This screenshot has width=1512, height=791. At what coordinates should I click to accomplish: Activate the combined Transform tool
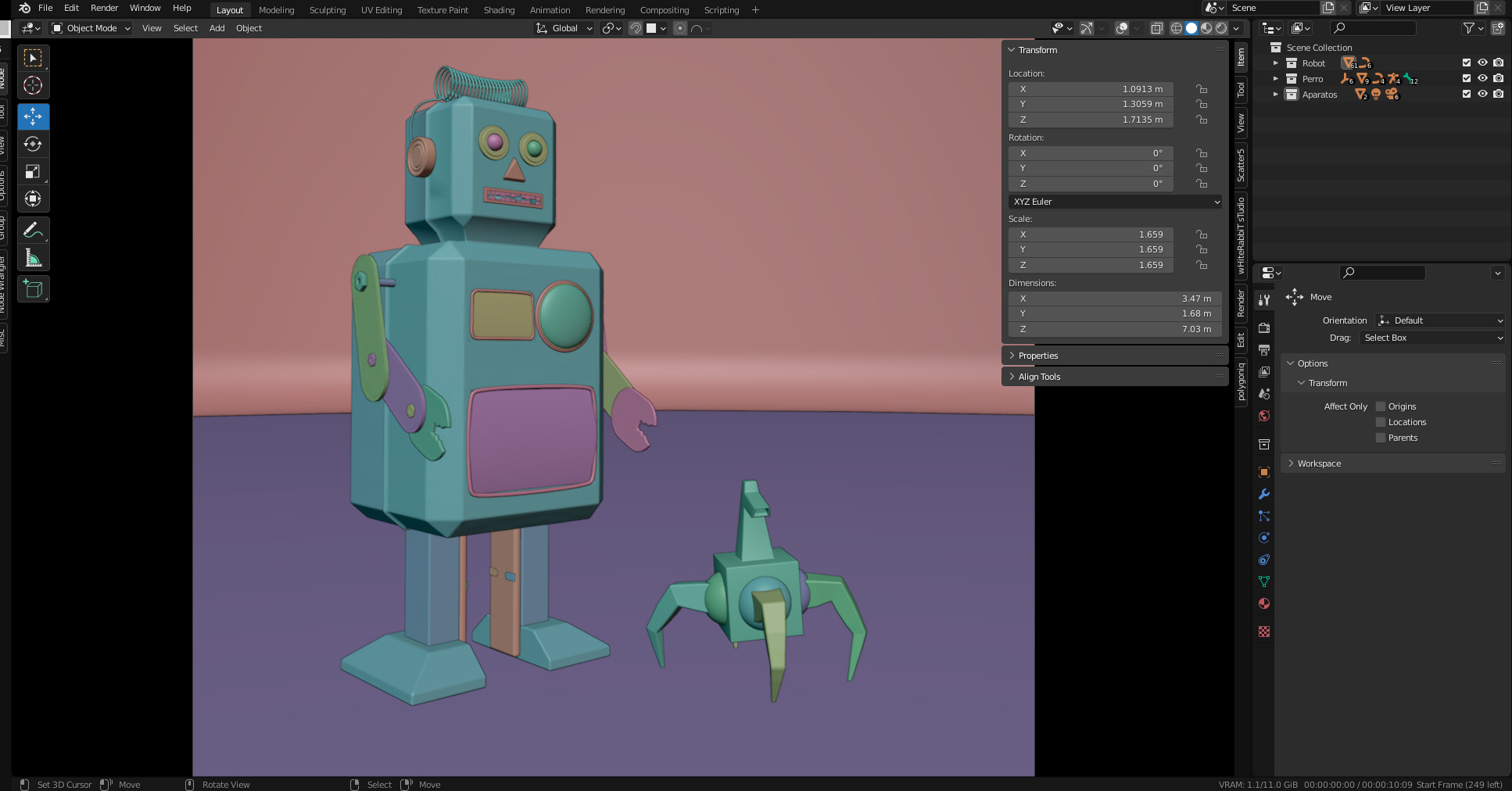(x=33, y=199)
